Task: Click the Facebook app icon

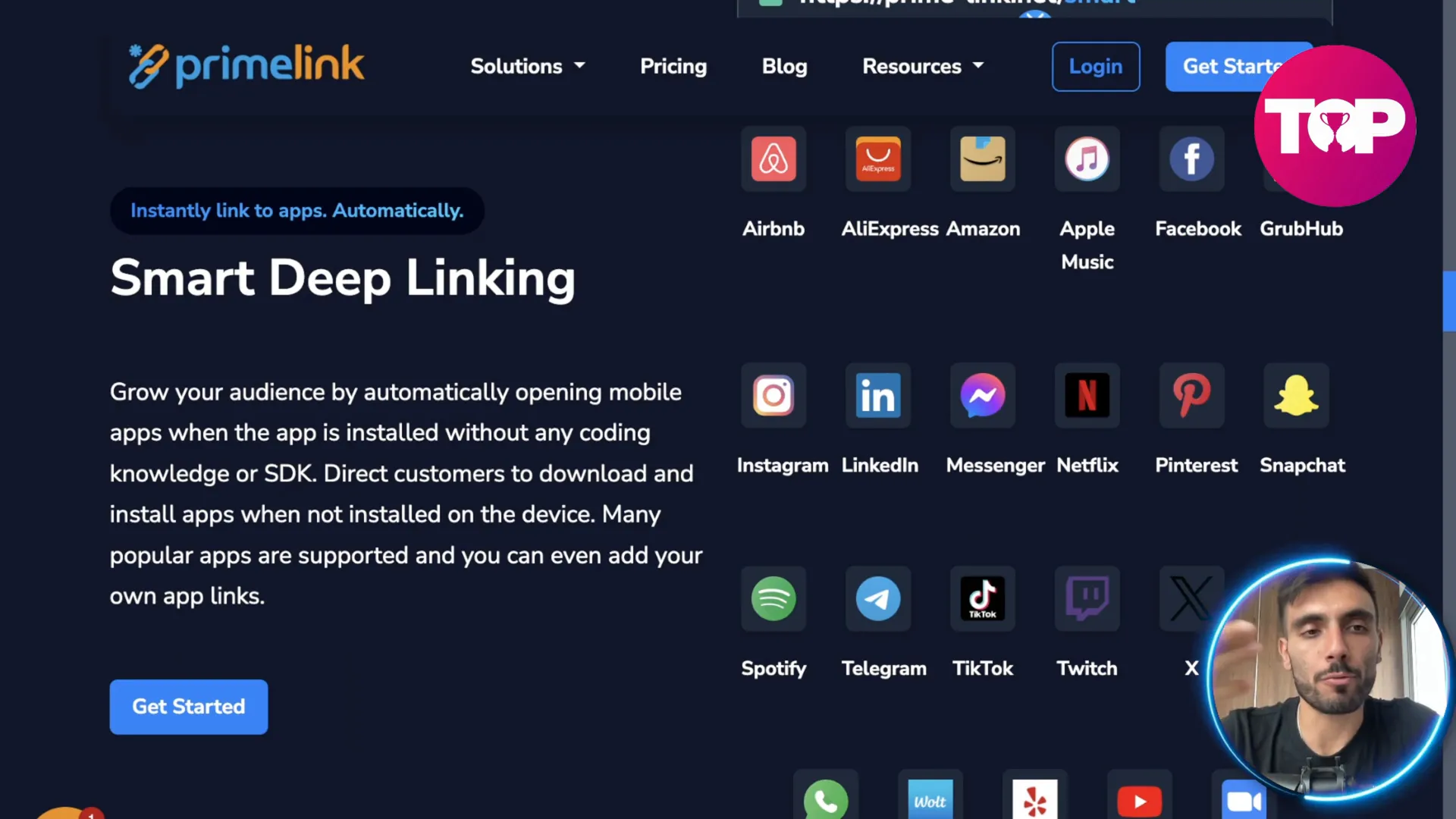Action: 1192,158
